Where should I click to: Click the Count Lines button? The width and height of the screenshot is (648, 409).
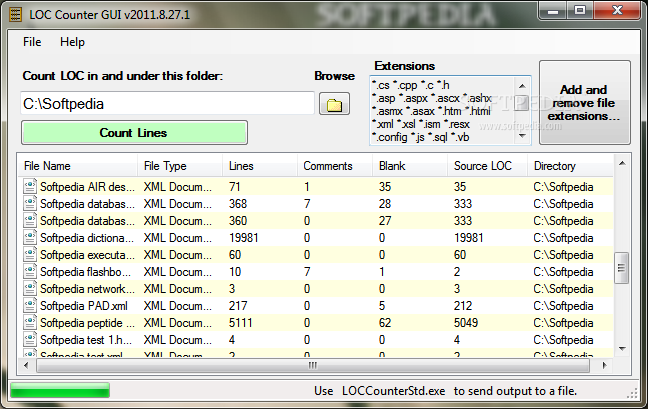pyautogui.click(x=134, y=133)
